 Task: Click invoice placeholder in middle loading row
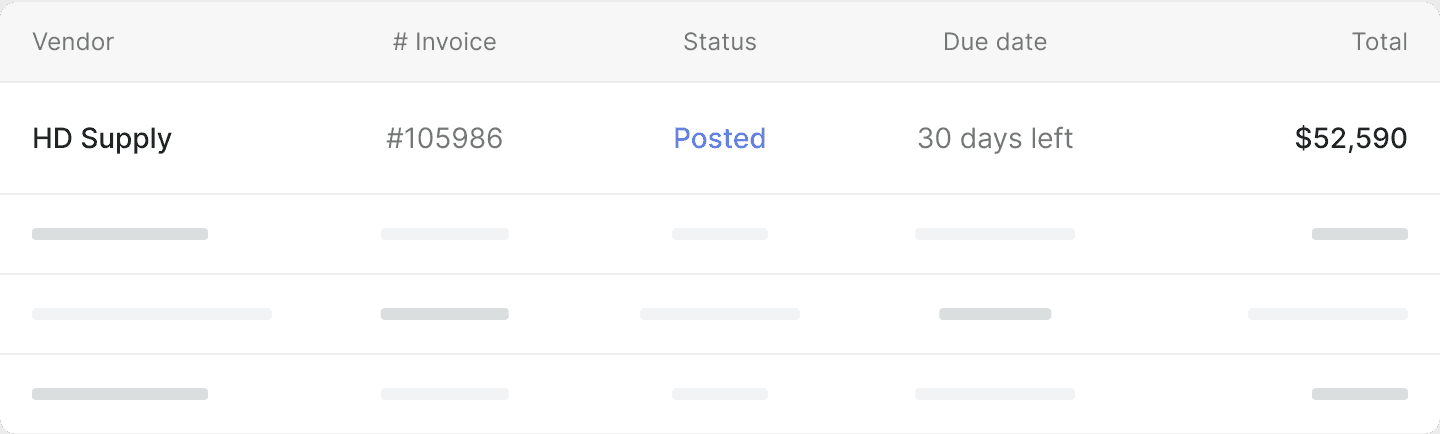click(445, 314)
